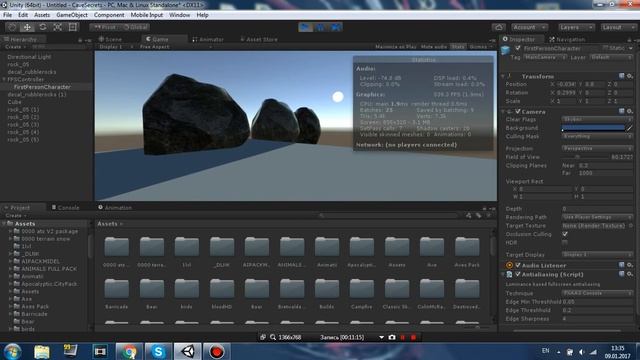Image resolution: width=640 pixels, height=360 pixels.
Task: Click Target Texture object picker circle
Action: click(x=631, y=226)
